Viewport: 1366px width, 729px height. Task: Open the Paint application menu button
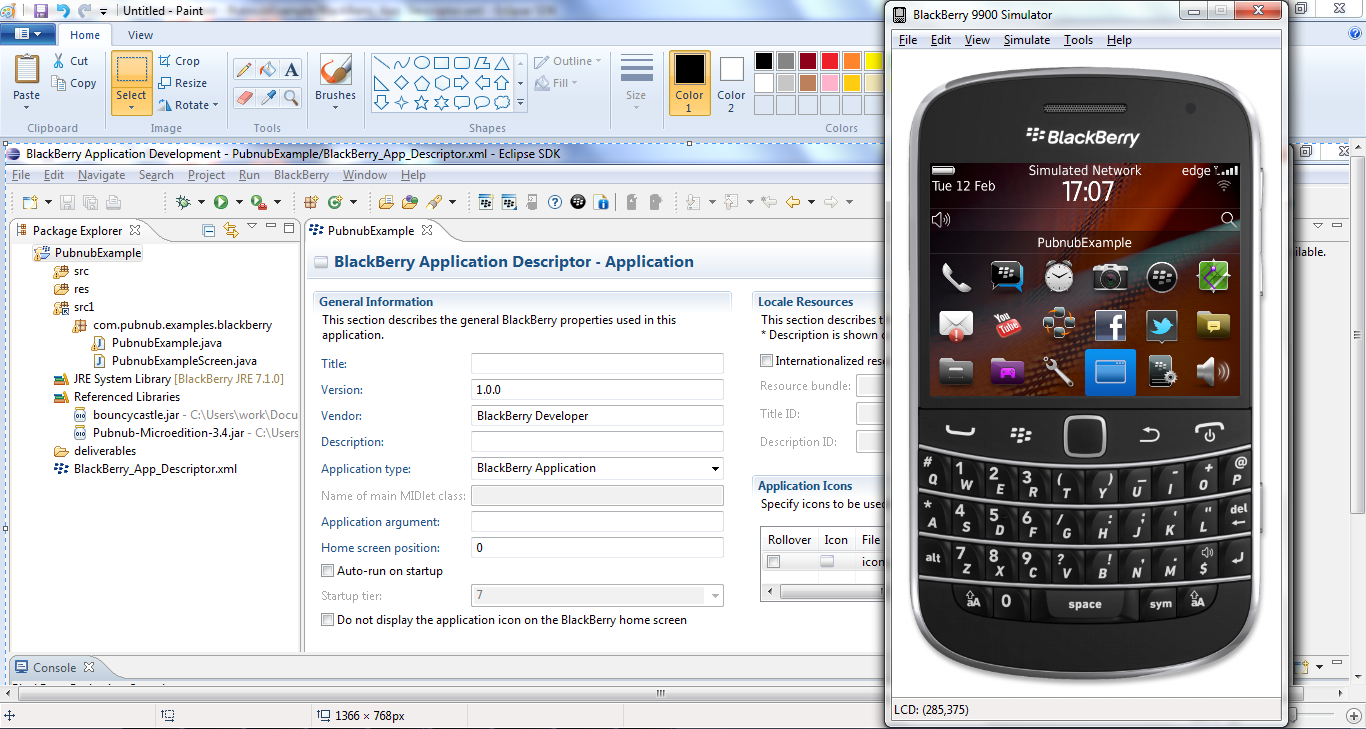27,34
